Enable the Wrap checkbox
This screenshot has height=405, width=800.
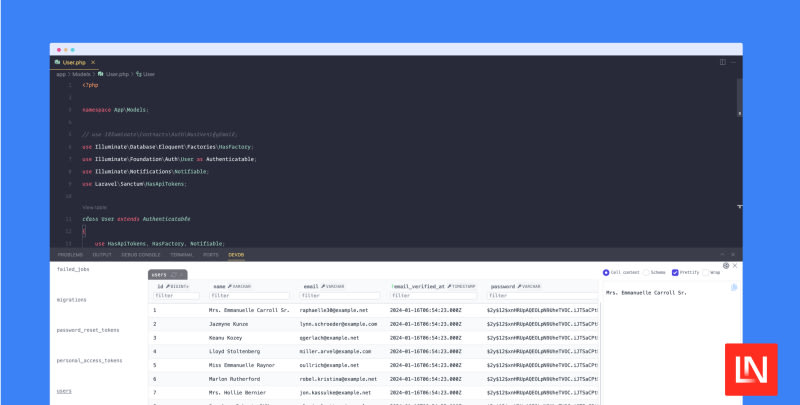coord(708,272)
